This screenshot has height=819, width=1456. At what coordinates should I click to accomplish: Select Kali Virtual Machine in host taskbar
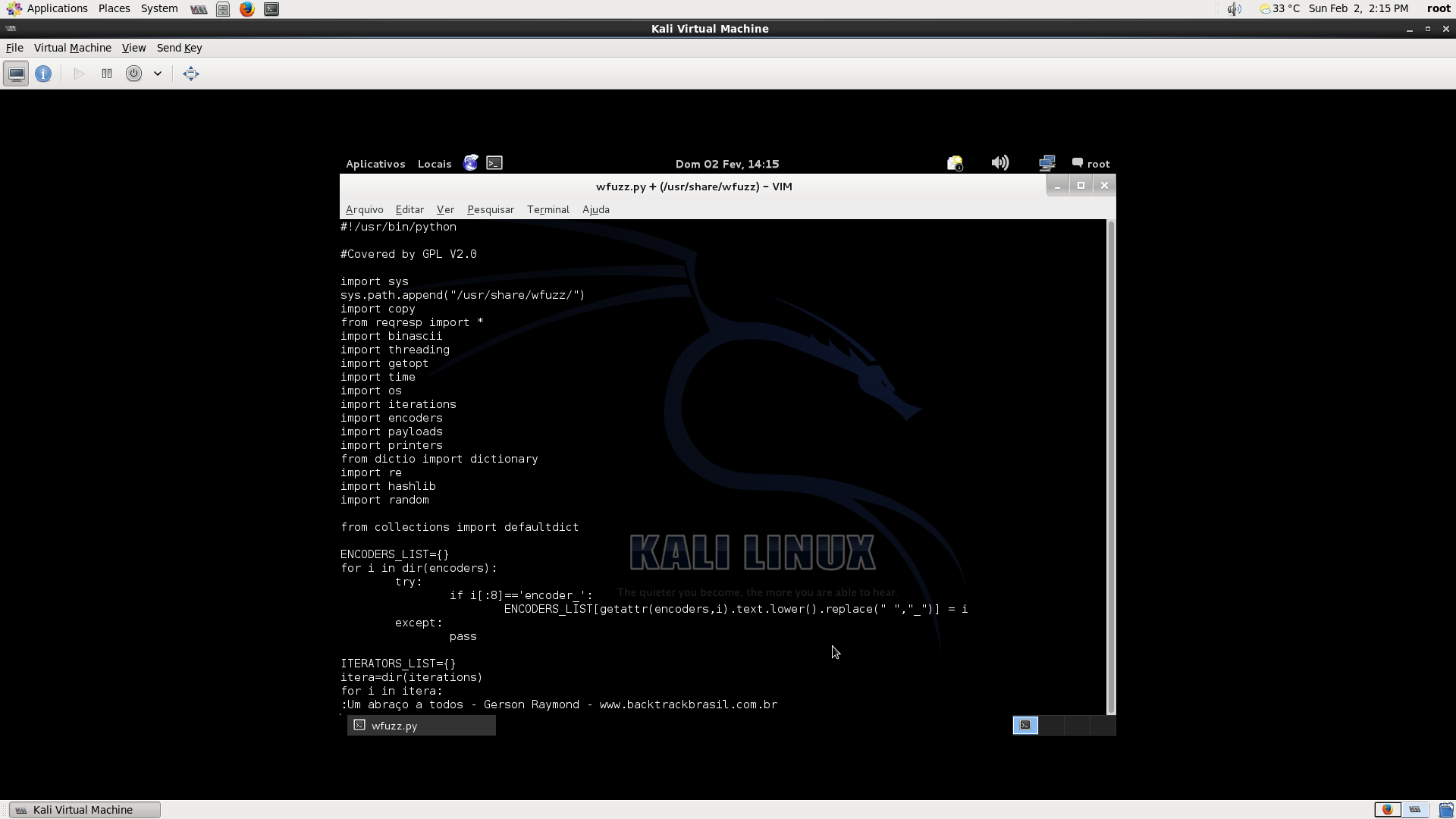click(x=85, y=810)
